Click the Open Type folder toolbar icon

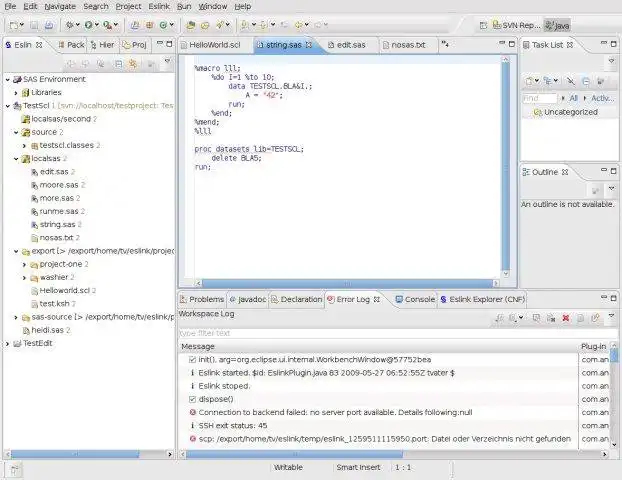tap(191, 25)
